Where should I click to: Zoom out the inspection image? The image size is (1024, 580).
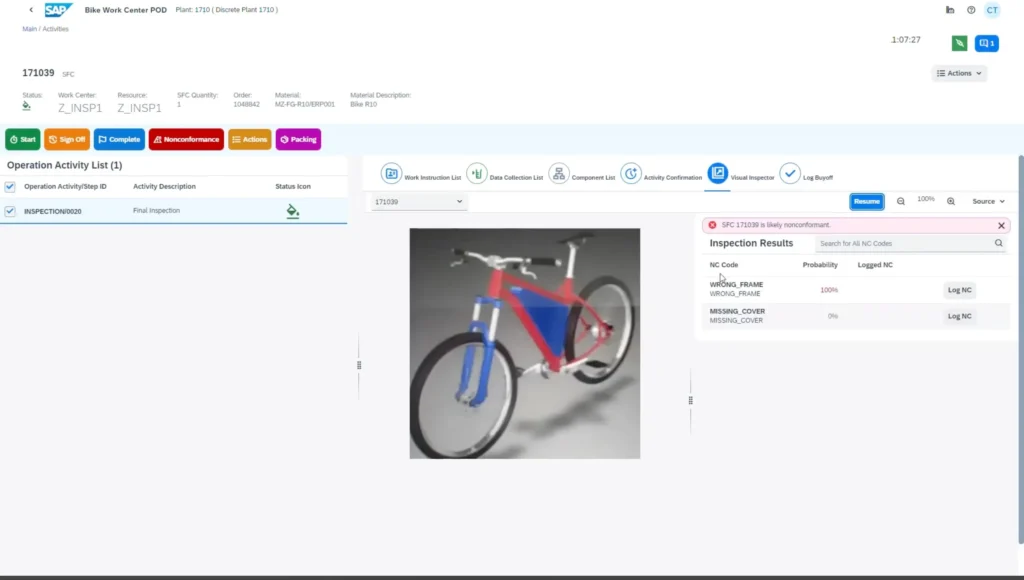click(x=901, y=201)
